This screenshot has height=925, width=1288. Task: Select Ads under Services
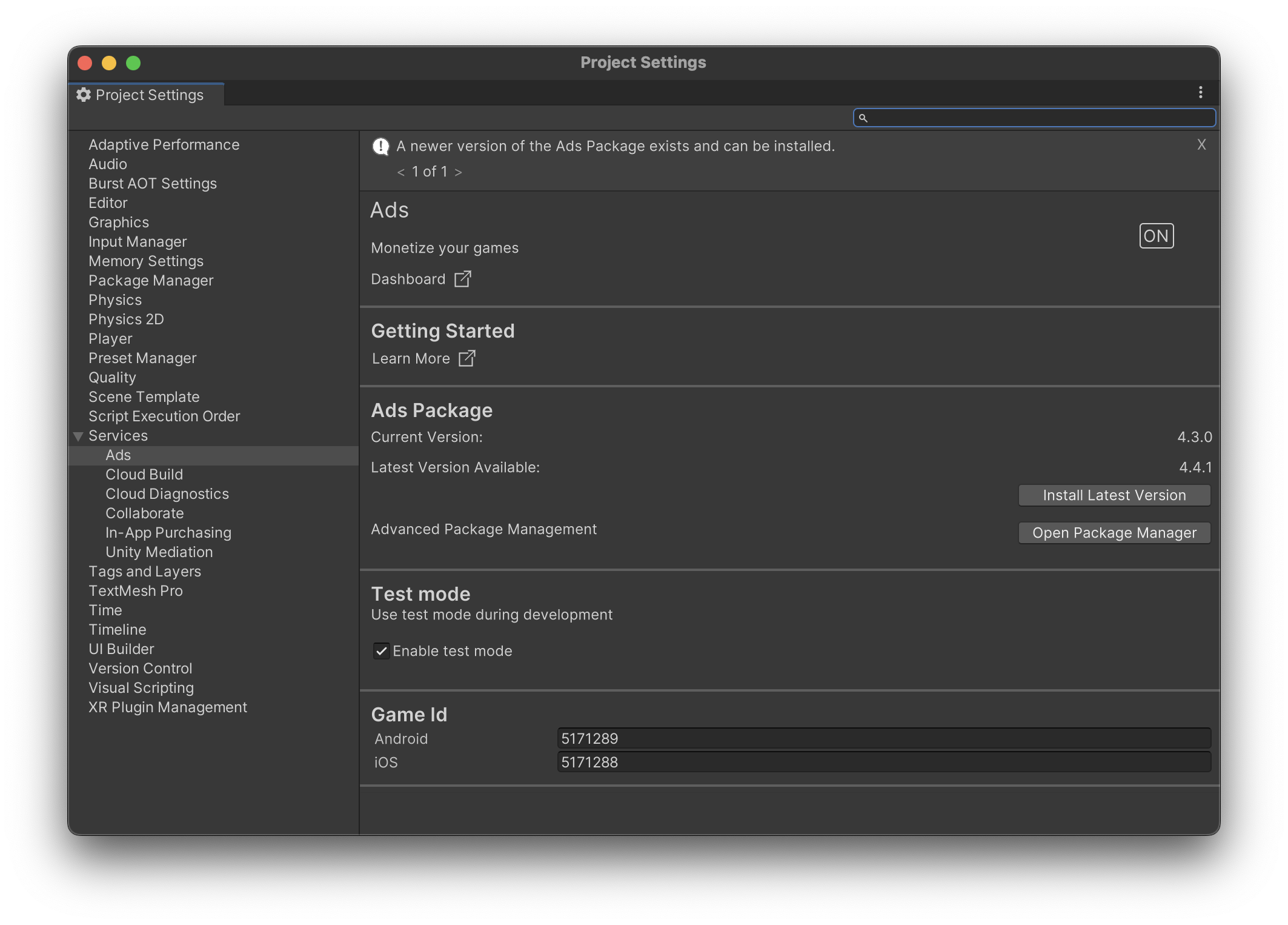(x=118, y=455)
